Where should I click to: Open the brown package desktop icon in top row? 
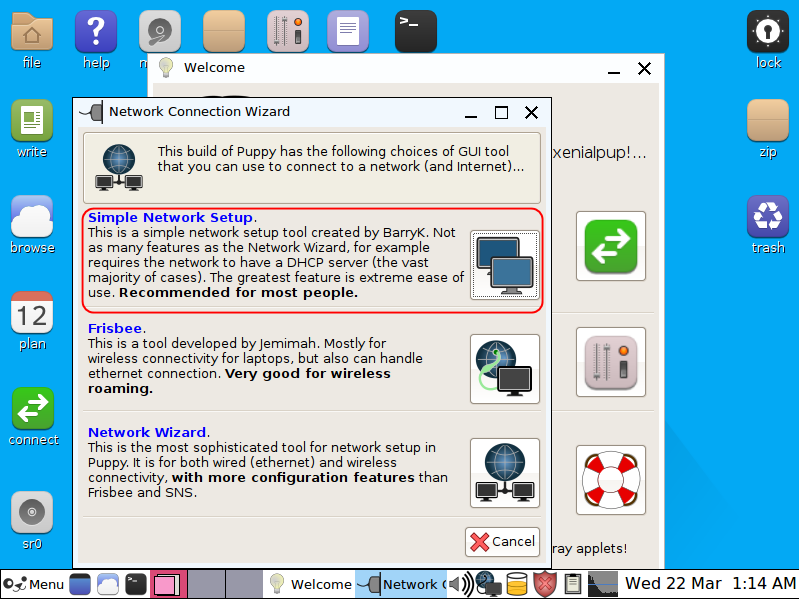[224, 32]
